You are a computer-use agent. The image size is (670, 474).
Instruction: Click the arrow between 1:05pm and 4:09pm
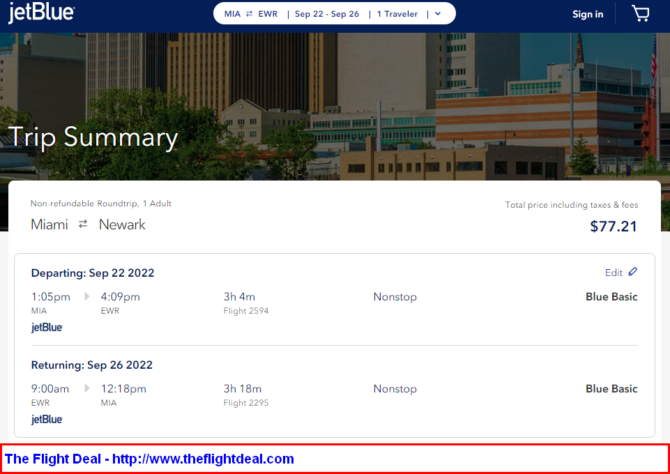pyautogui.click(x=87, y=296)
